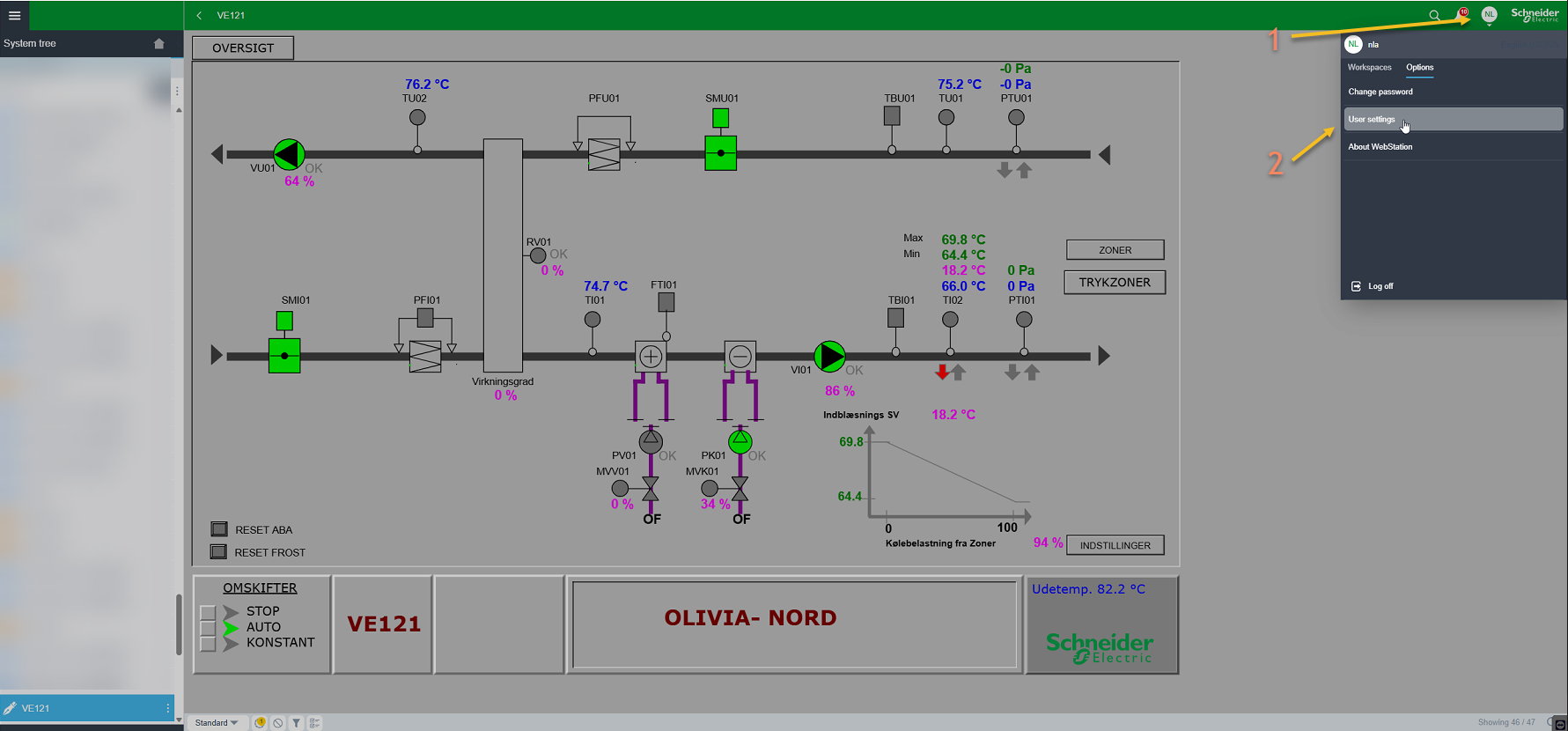Click the PTU01 pressure sensor circle

point(1016,117)
